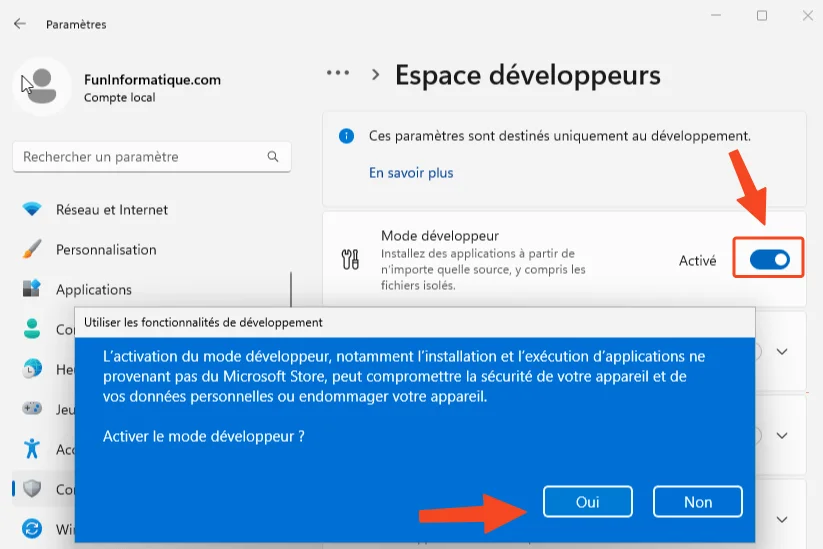The image size is (823, 549).
Task: Open Réseau et Internet Wi-Fi icon
Action: (x=32, y=209)
